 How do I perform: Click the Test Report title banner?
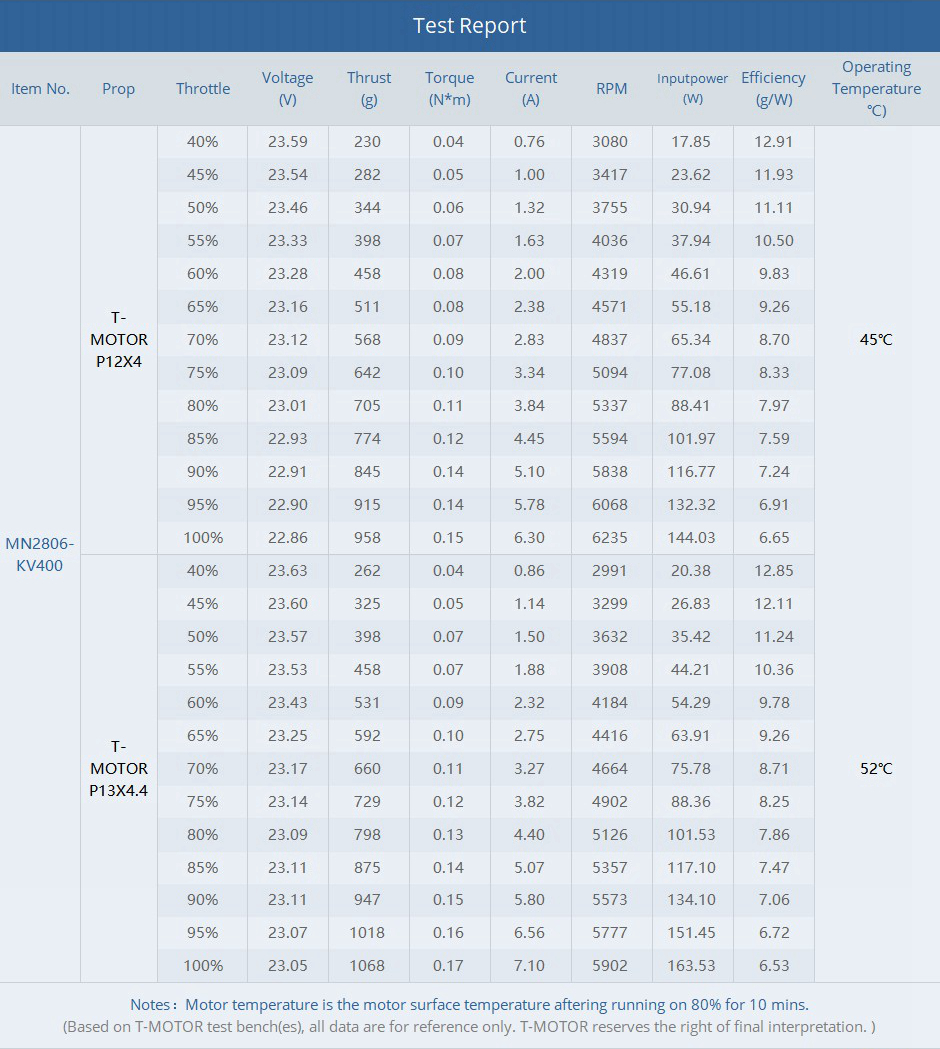470,26
